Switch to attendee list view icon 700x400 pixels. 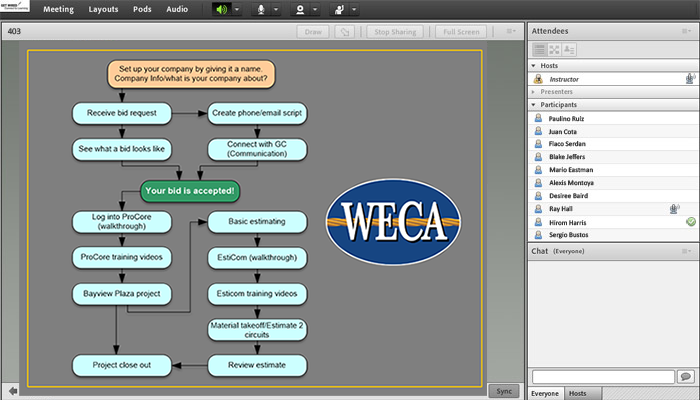(x=539, y=49)
